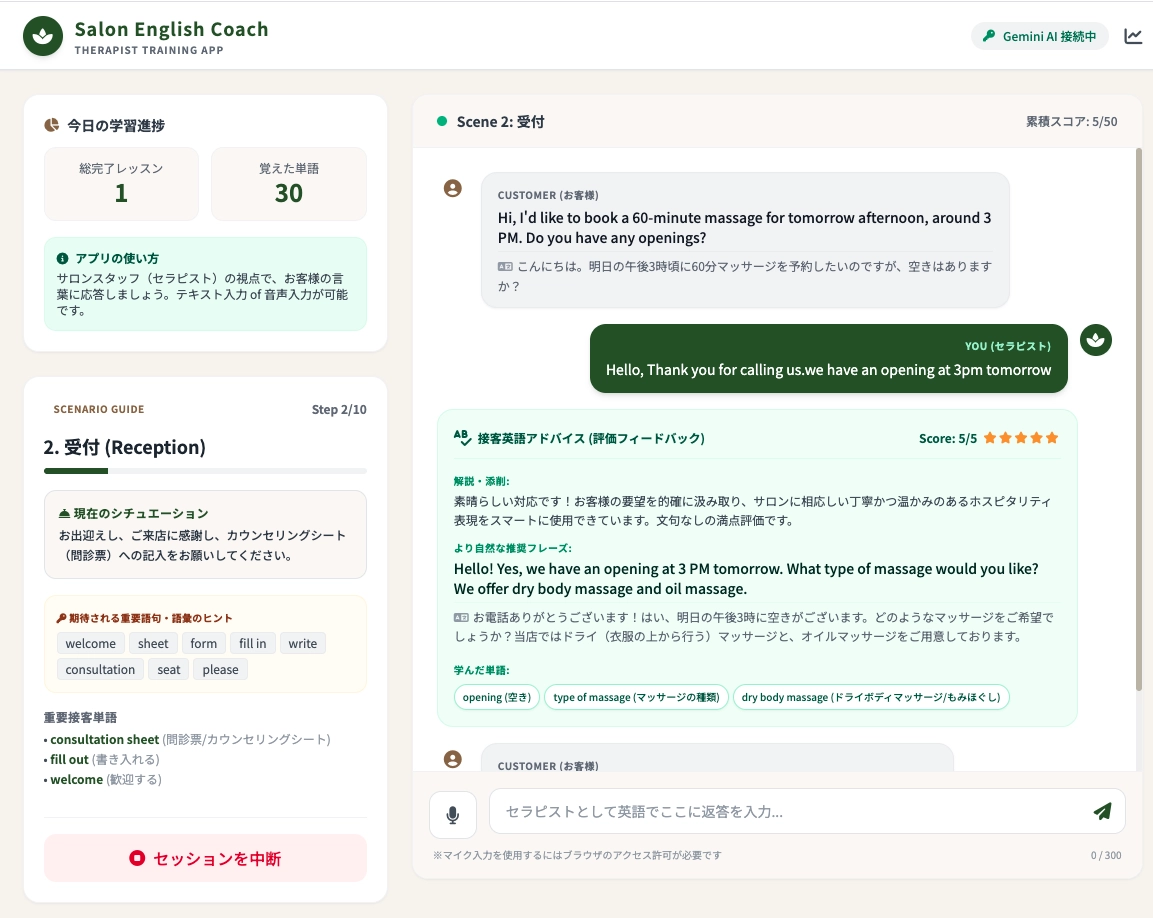Click '累積スコア: 5/50' text
This screenshot has height=918, width=1153.
coord(1071,121)
